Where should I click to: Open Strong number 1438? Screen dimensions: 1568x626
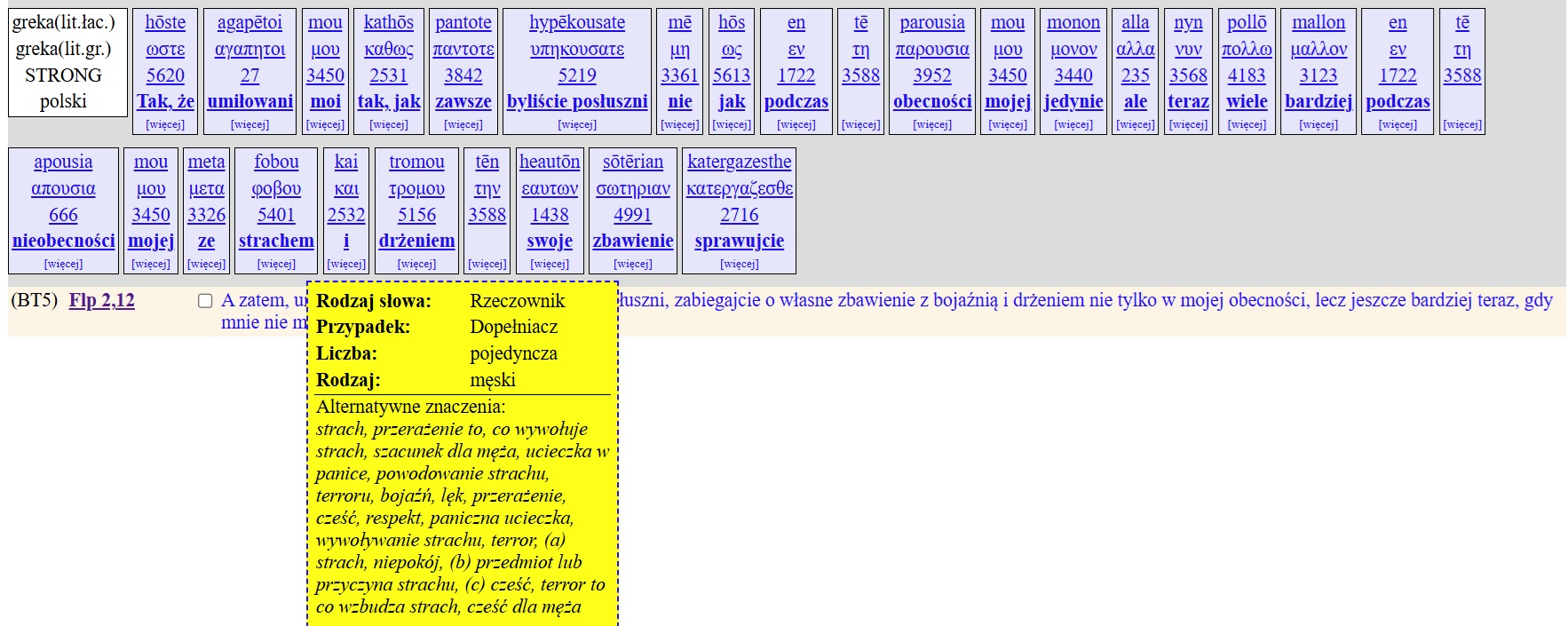[x=550, y=215]
